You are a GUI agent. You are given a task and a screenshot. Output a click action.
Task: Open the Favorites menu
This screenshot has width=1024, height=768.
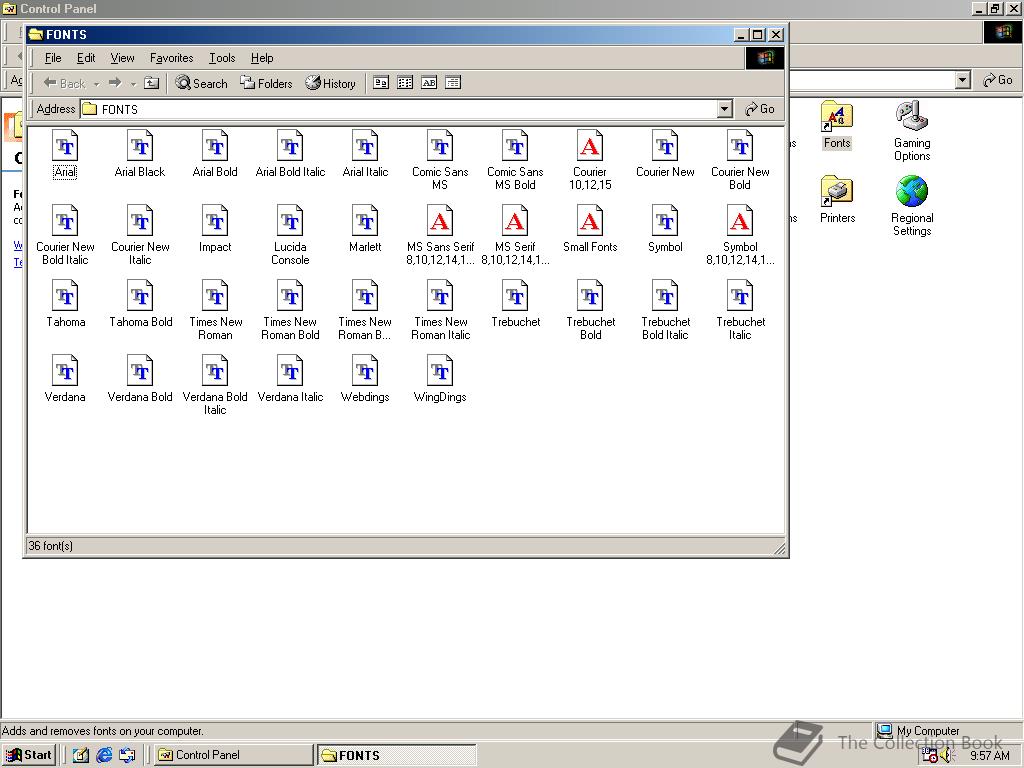[x=172, y=58]
